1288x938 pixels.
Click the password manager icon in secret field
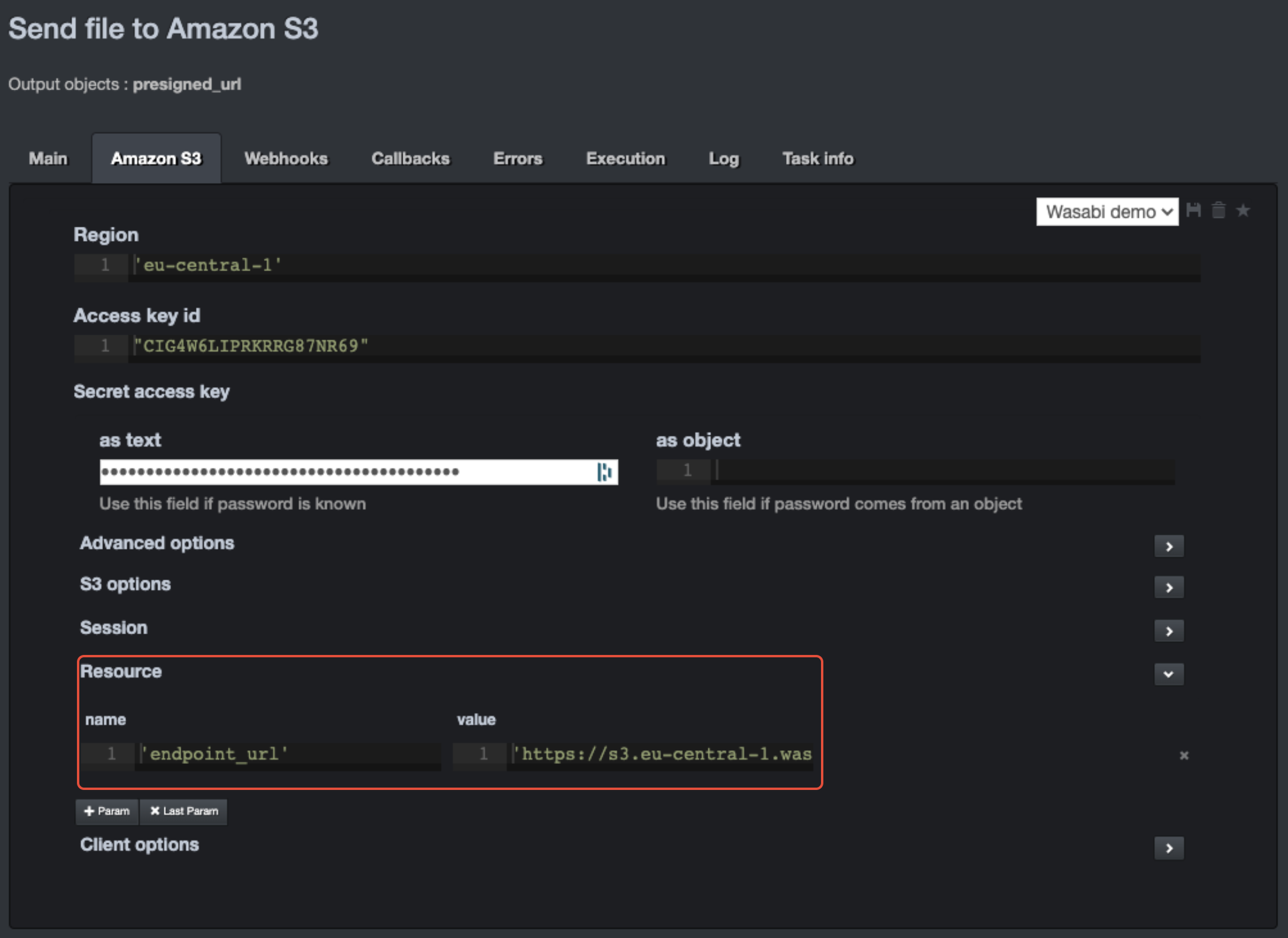pos(604,472)
